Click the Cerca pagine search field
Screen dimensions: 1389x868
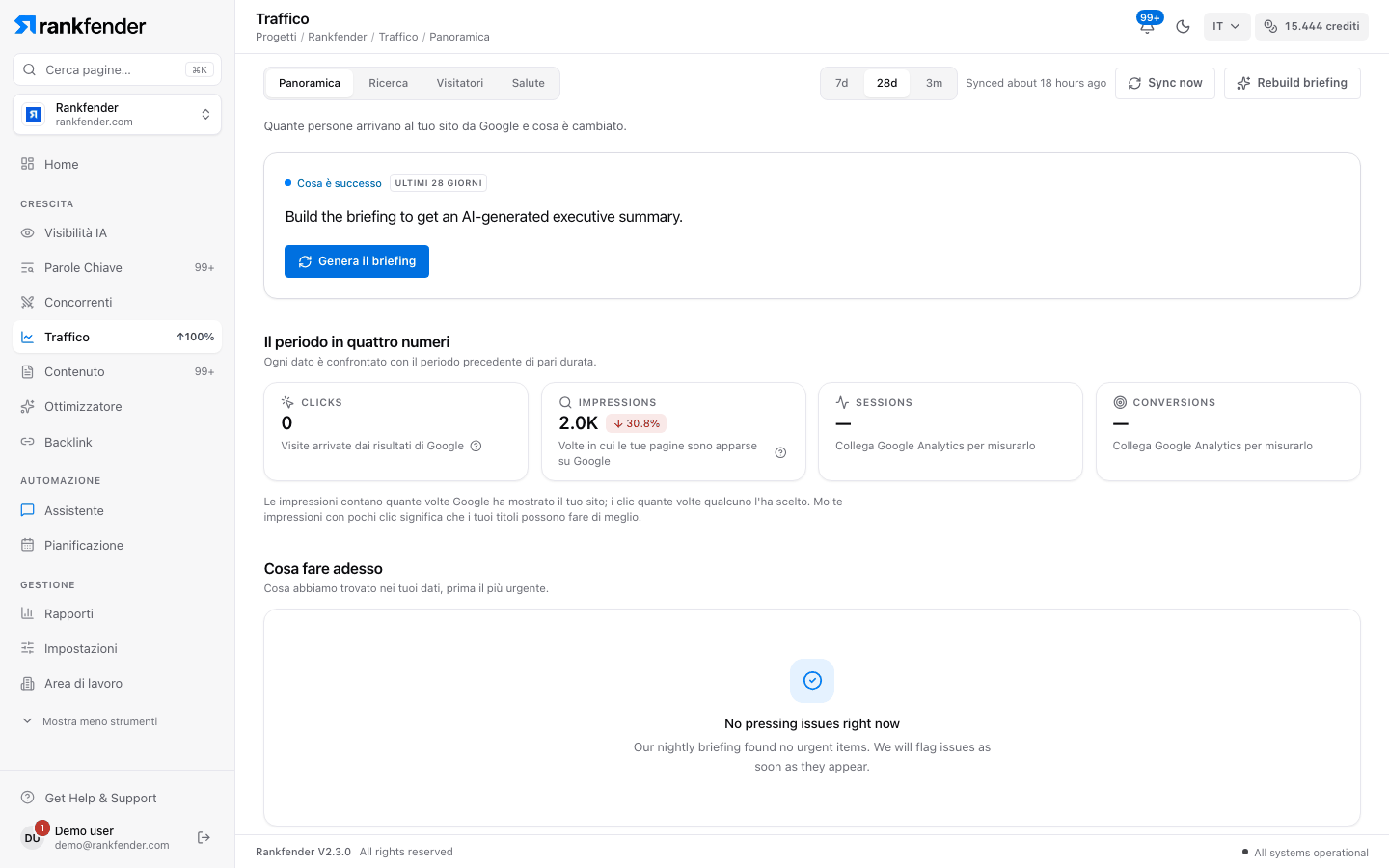118,69
